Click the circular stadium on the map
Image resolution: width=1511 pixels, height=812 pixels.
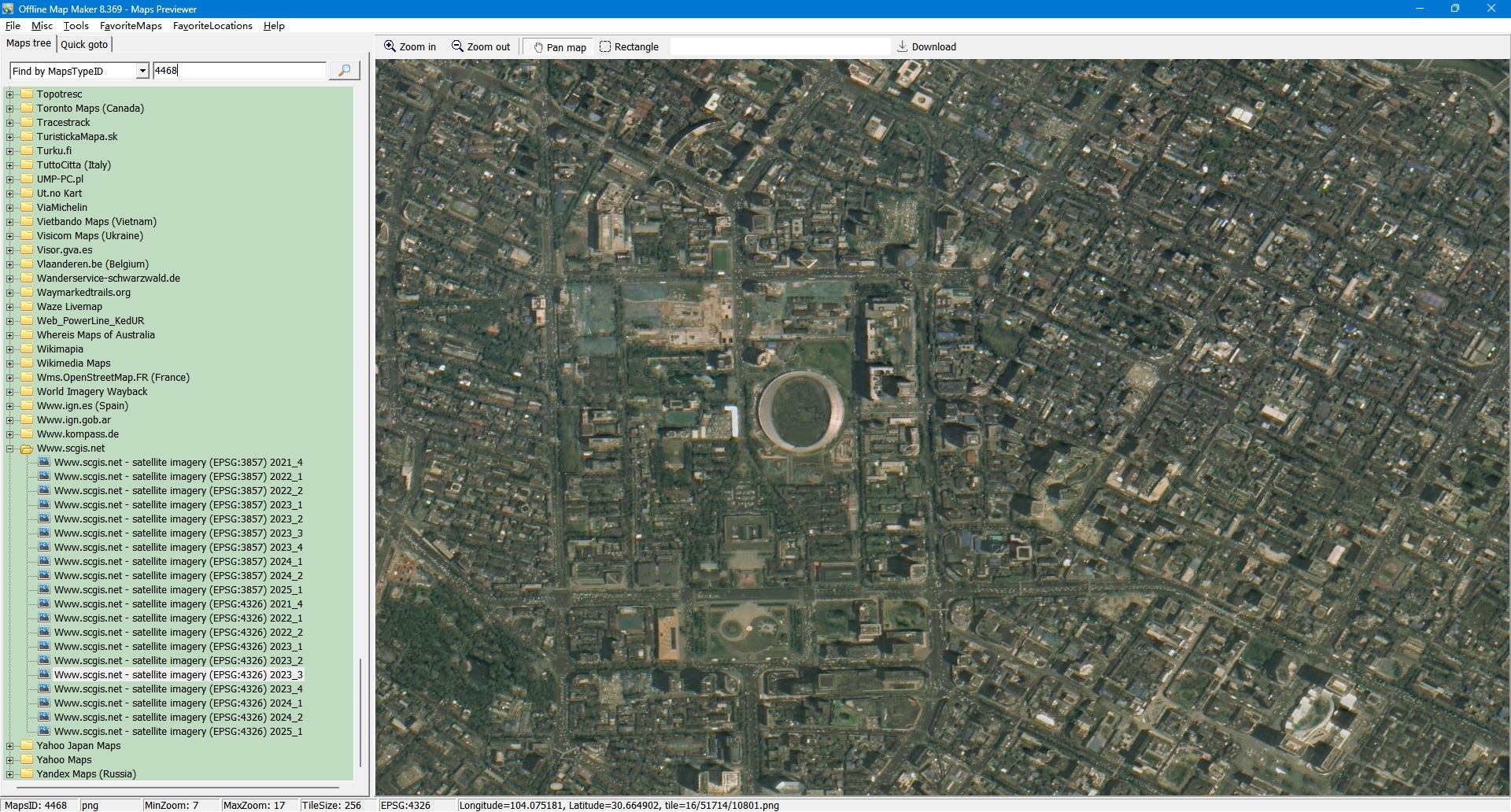click(x=800, y=411)
